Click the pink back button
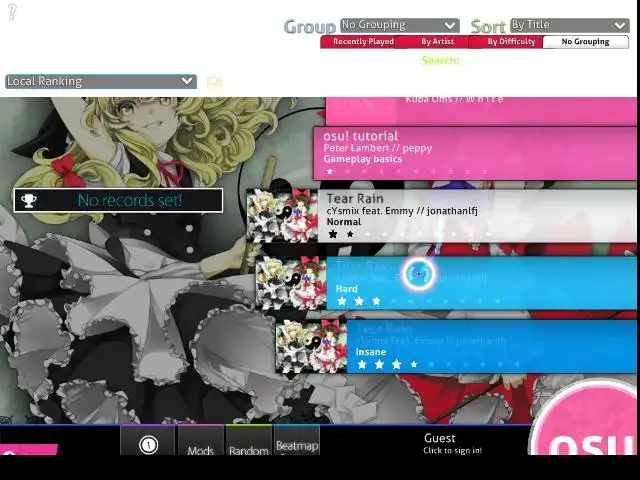 (28, 450)
